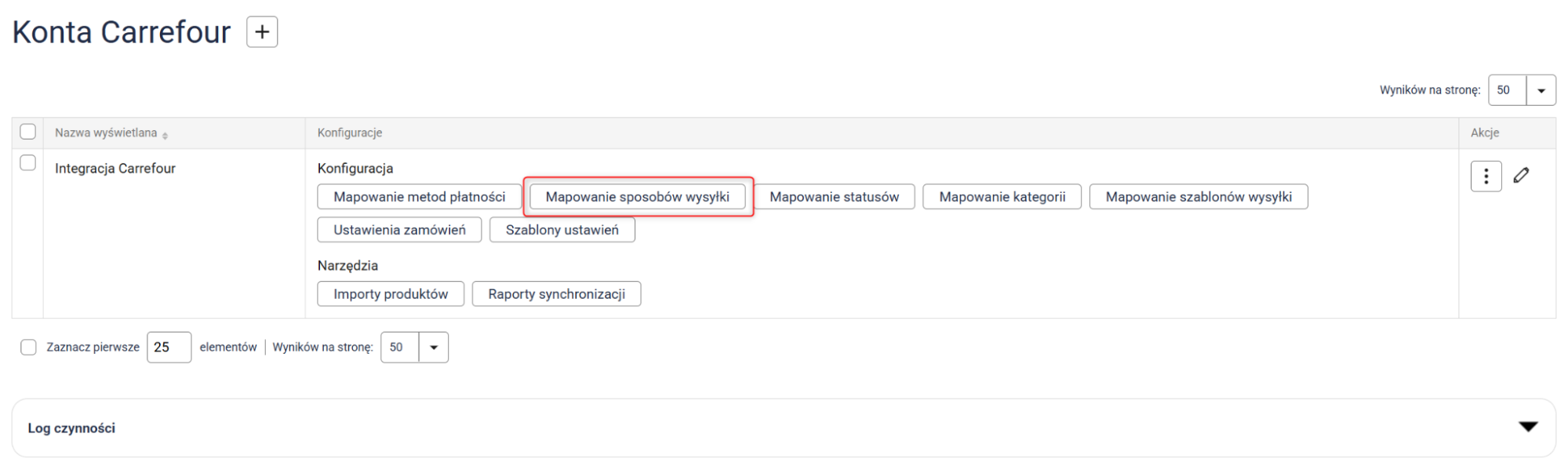Viewport: 1568px width, 470px height.
Task: Toggle the select-all checkbox in table header
Action: pos(28,132)
